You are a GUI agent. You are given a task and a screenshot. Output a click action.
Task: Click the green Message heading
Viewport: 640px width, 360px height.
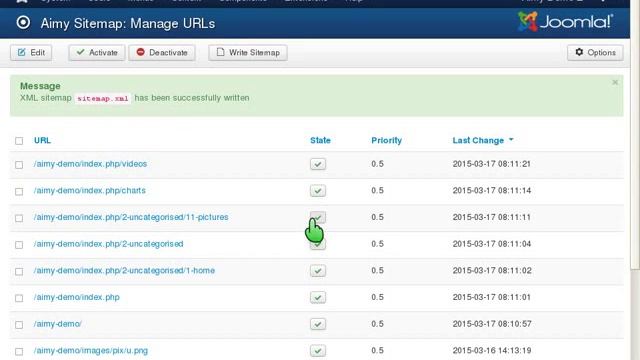(x=40, y=86)
